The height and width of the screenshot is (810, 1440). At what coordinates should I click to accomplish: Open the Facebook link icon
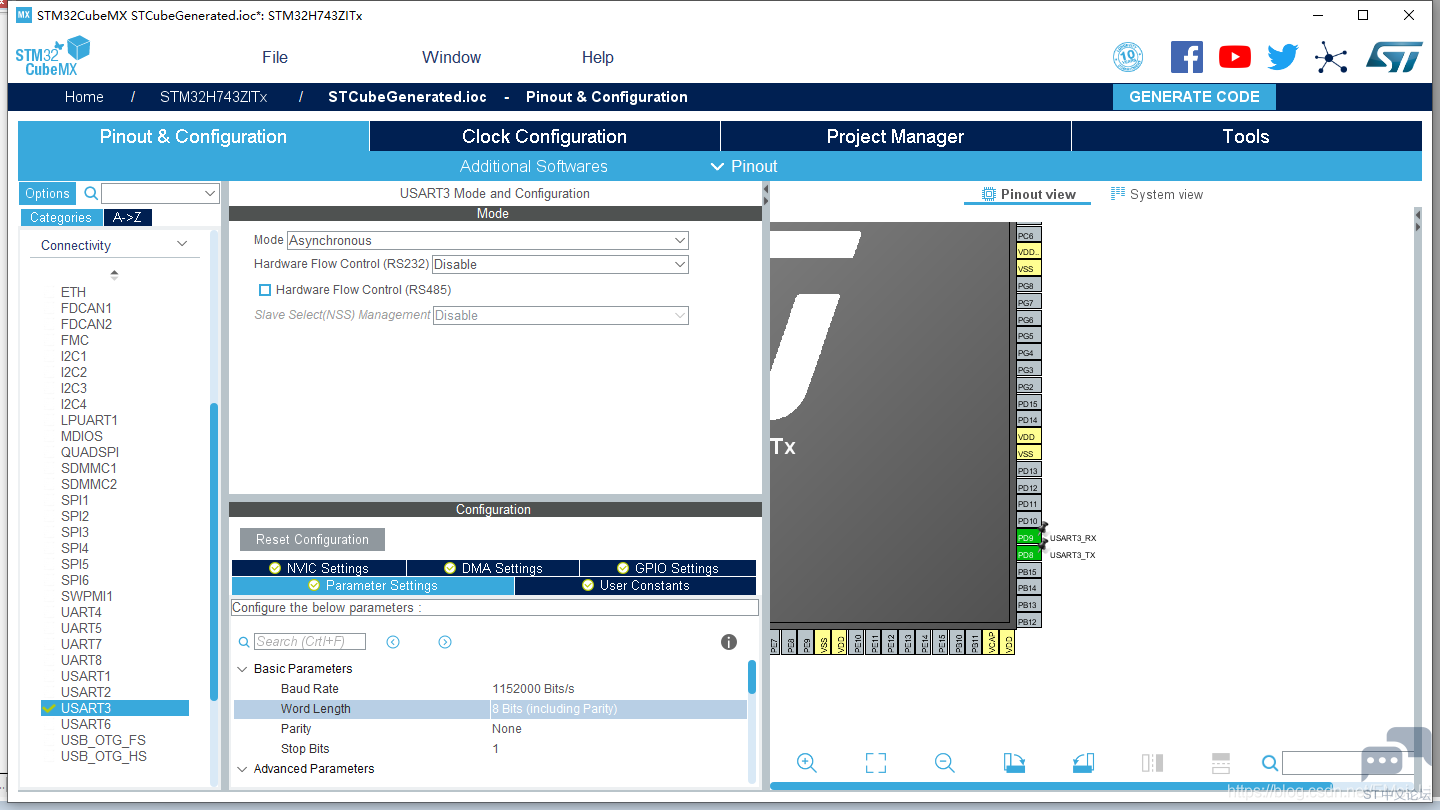[x=1187, y=57]
